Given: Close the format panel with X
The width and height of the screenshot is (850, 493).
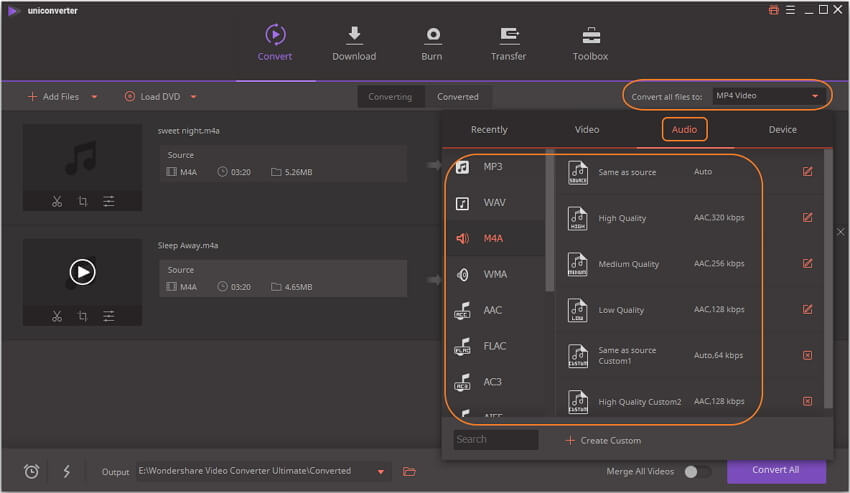Looking at the screenshot, I should point(840,232).
